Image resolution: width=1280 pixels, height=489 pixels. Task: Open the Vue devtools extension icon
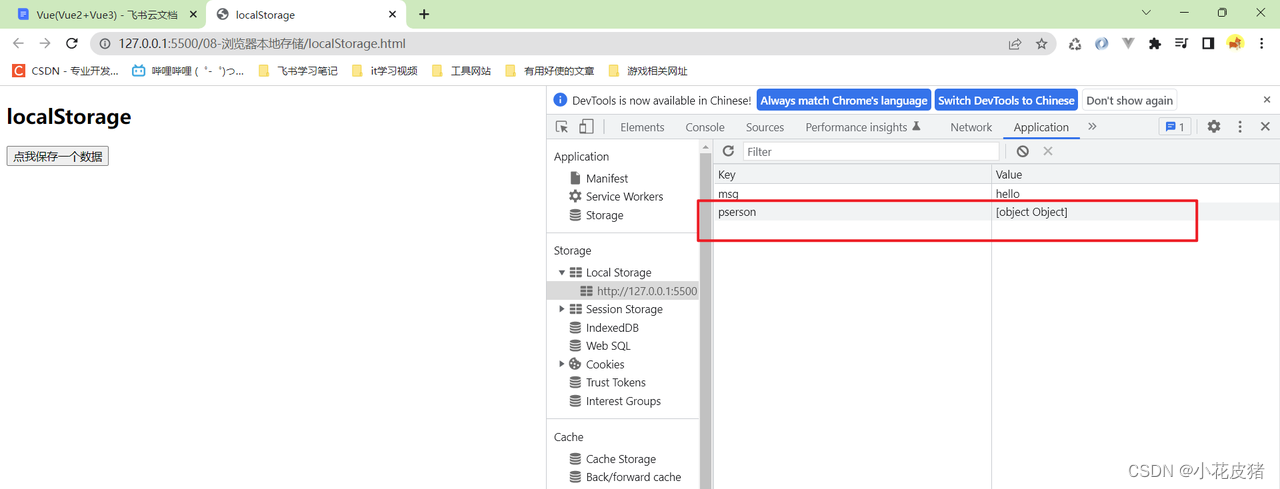(1128, 44)
